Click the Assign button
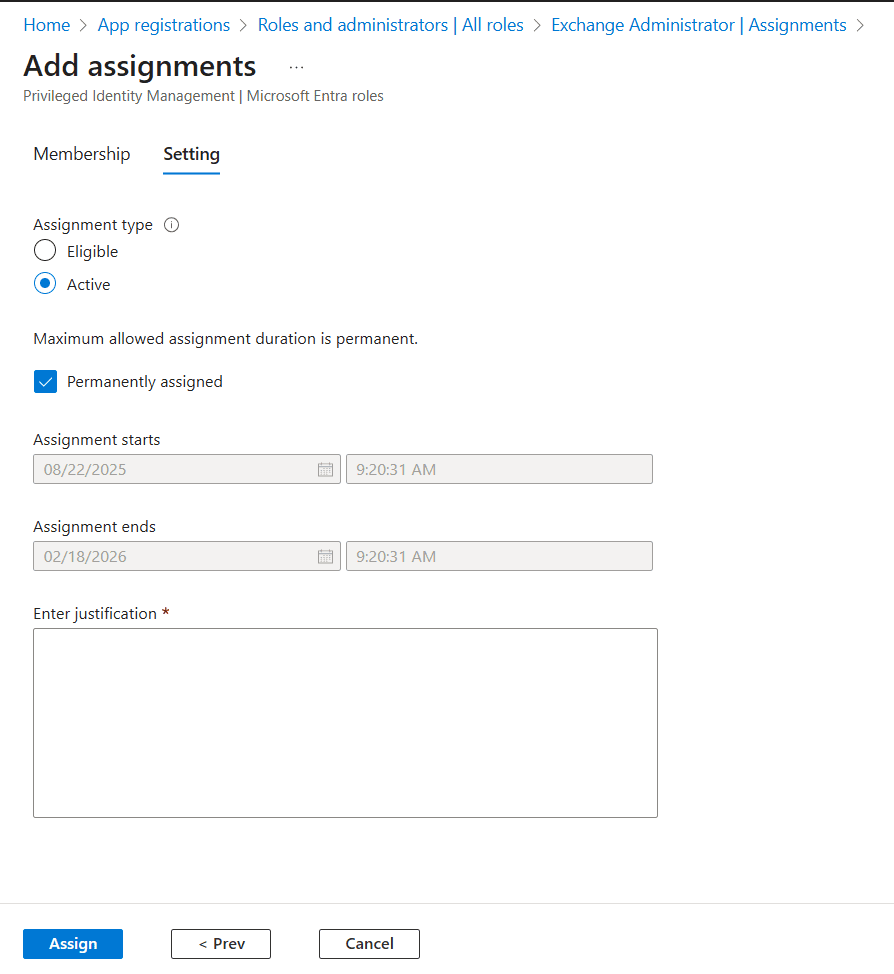The width and height of the screenshot is (894, 974). coord(73,944)
